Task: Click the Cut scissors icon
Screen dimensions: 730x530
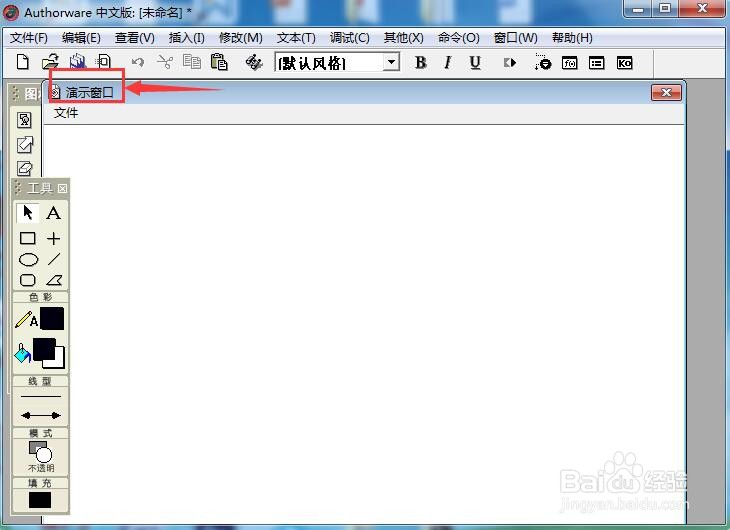Action: pos(165,62)
